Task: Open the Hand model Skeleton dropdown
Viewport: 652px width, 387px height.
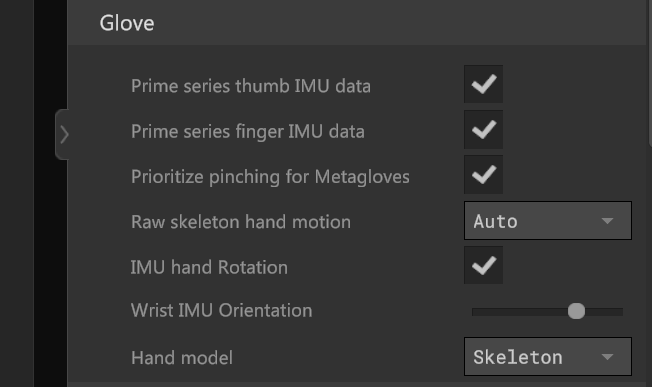Action: click(548, 357)
